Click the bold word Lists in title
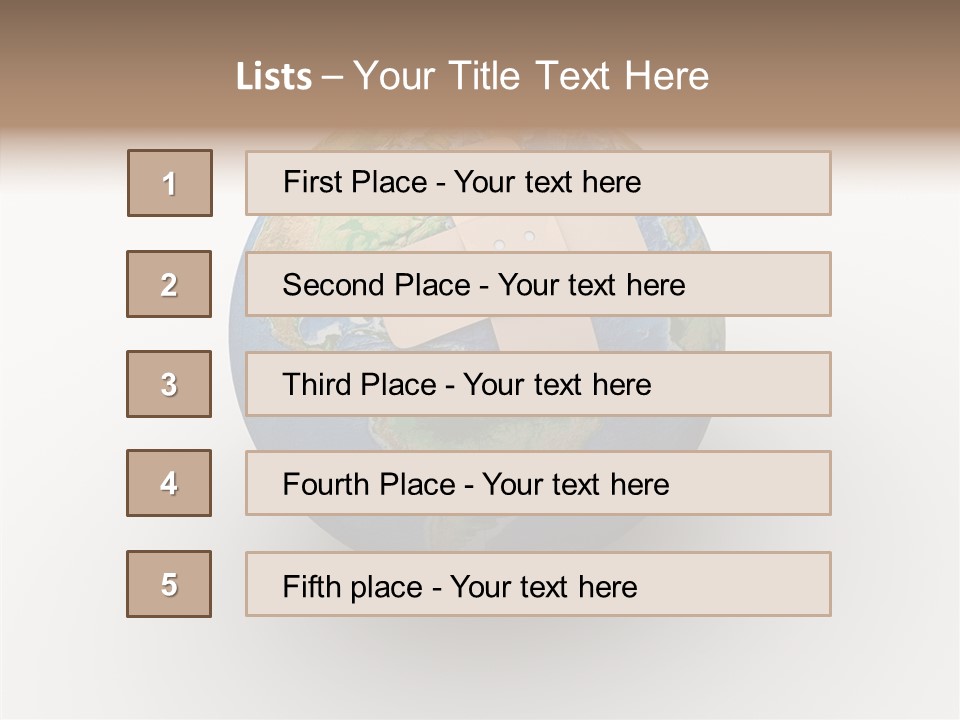This screenshot has width=960, height=720. click(273, 77)
